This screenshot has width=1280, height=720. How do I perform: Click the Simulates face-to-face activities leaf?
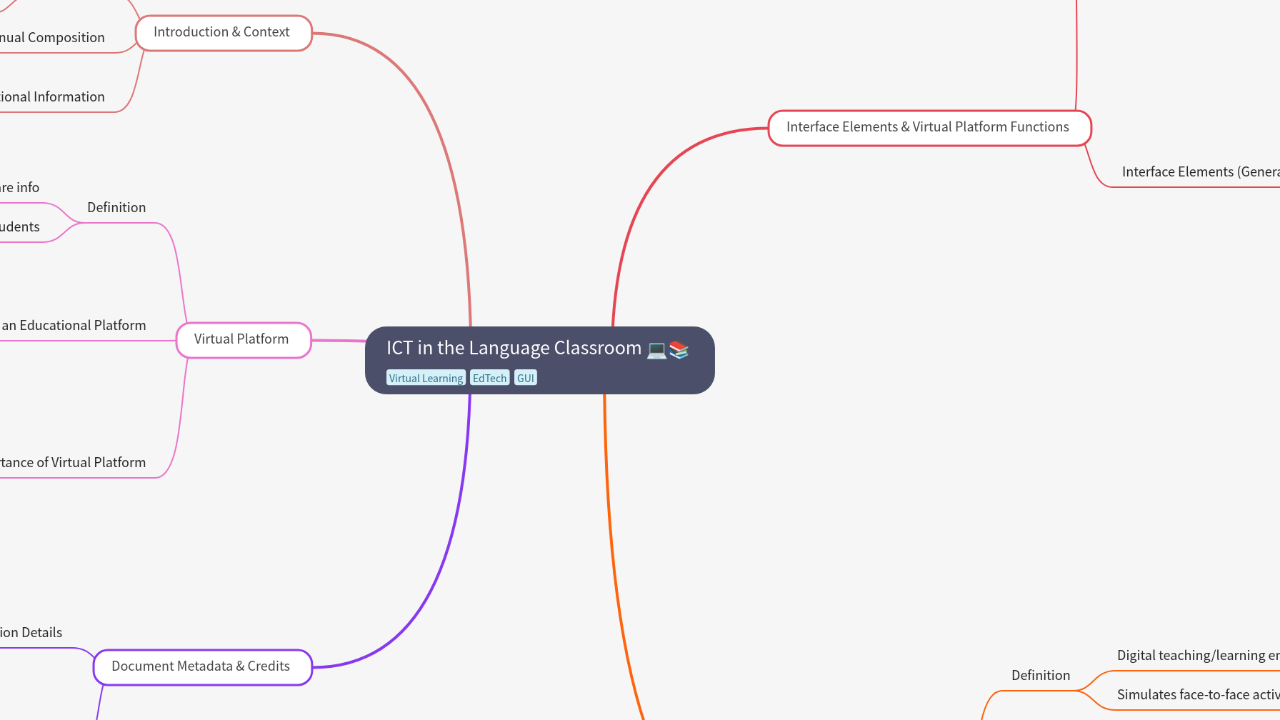(x=1198, y=694)
